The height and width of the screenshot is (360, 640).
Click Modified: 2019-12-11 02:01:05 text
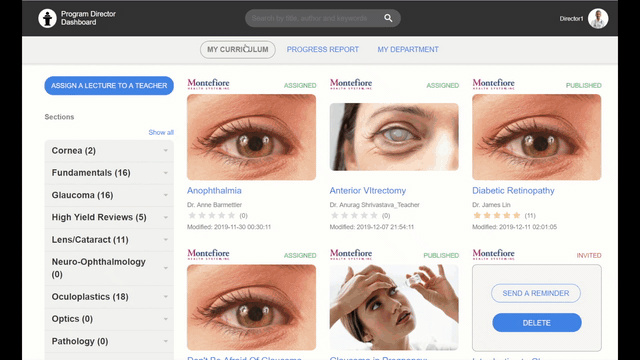514,227
